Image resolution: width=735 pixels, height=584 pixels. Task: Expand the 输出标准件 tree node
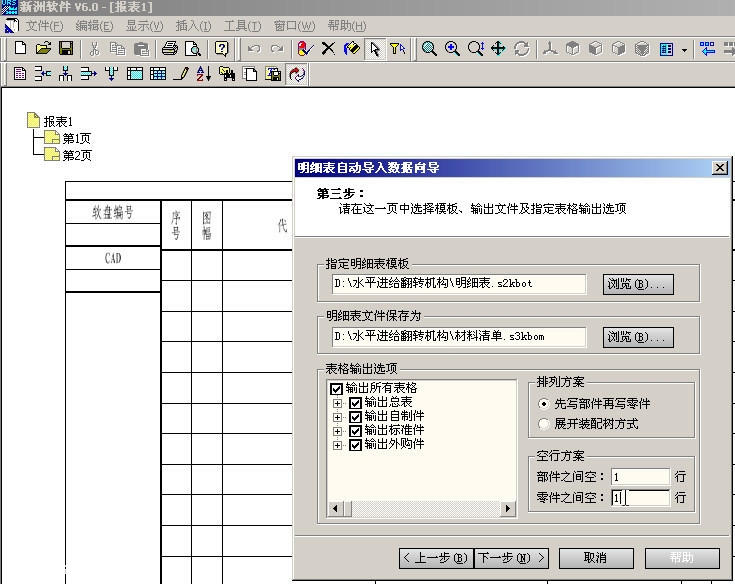pyautogui.click(x=337, y=431)
